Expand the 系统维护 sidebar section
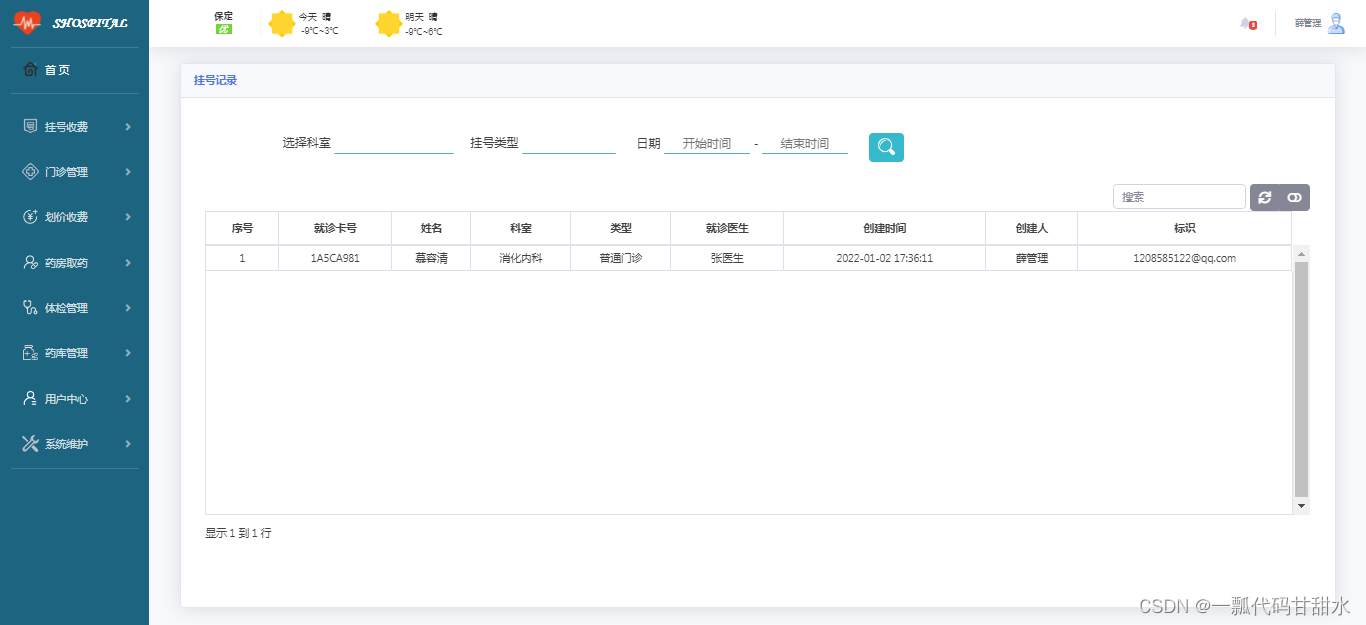Screen dimensions: 1366x625 click(x=75, y=443)
